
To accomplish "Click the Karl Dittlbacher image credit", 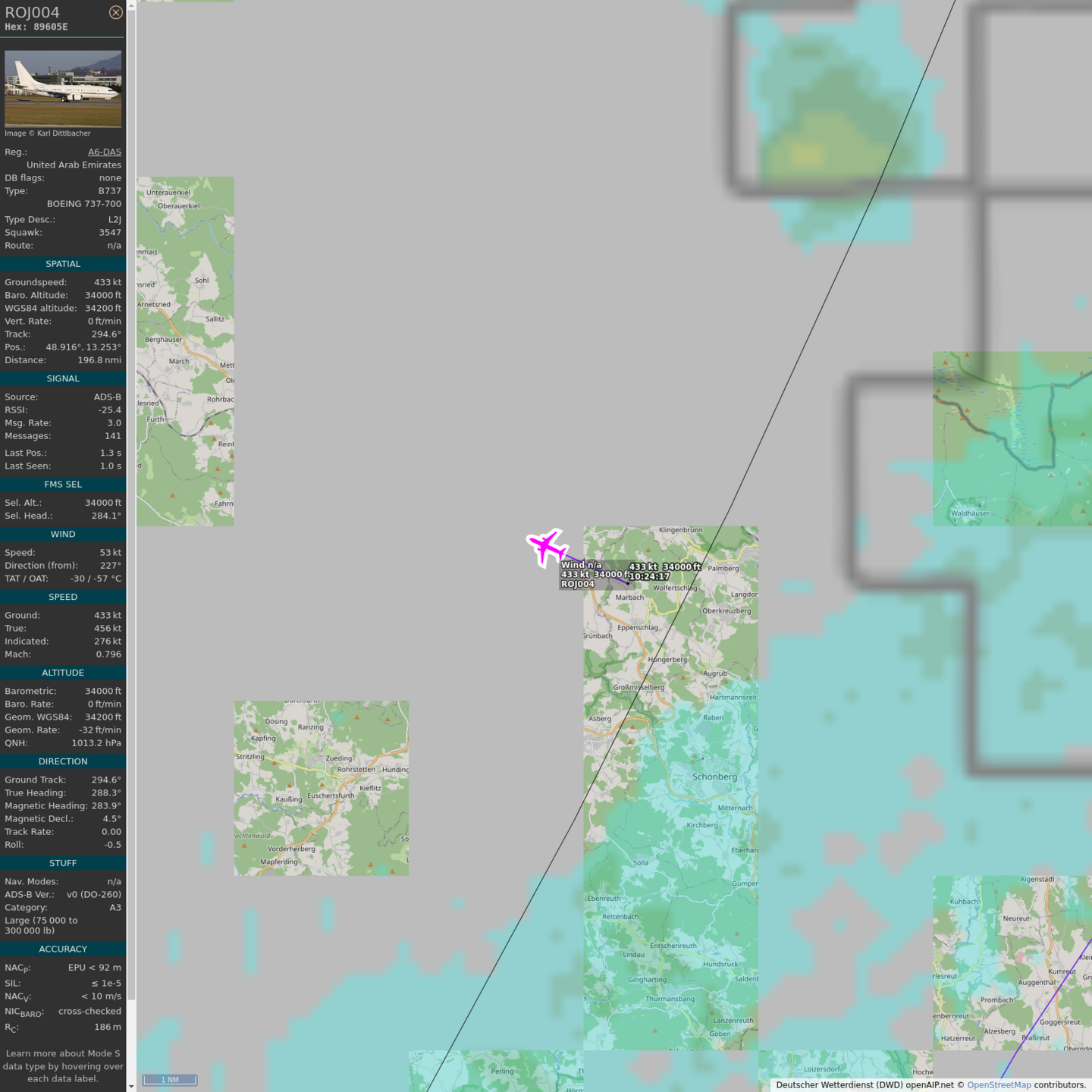I will (x=48, y=133).
